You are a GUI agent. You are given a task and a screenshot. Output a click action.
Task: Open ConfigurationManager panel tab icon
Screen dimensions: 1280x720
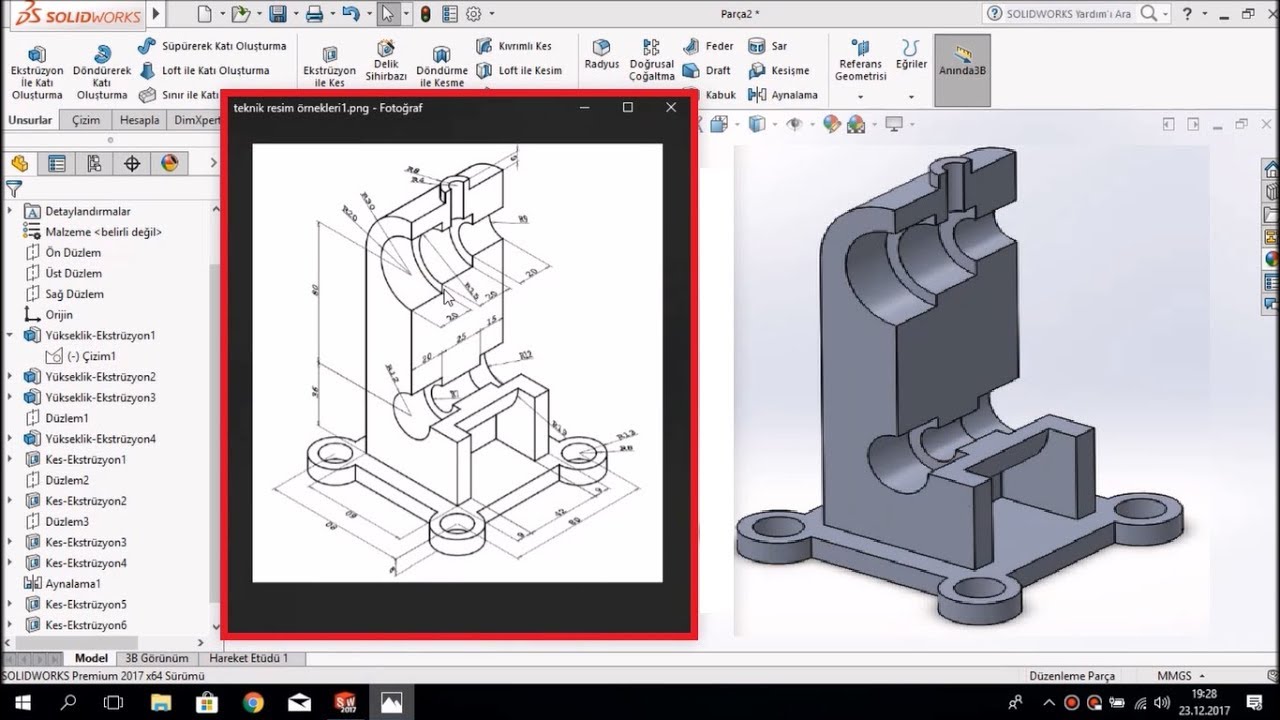(94, 164)
